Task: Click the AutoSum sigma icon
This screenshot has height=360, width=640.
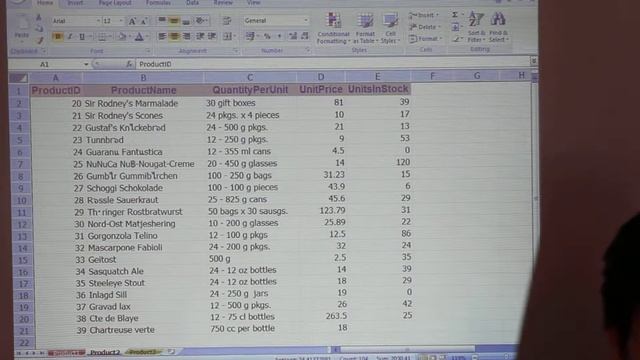Action: tap(455, 15)
